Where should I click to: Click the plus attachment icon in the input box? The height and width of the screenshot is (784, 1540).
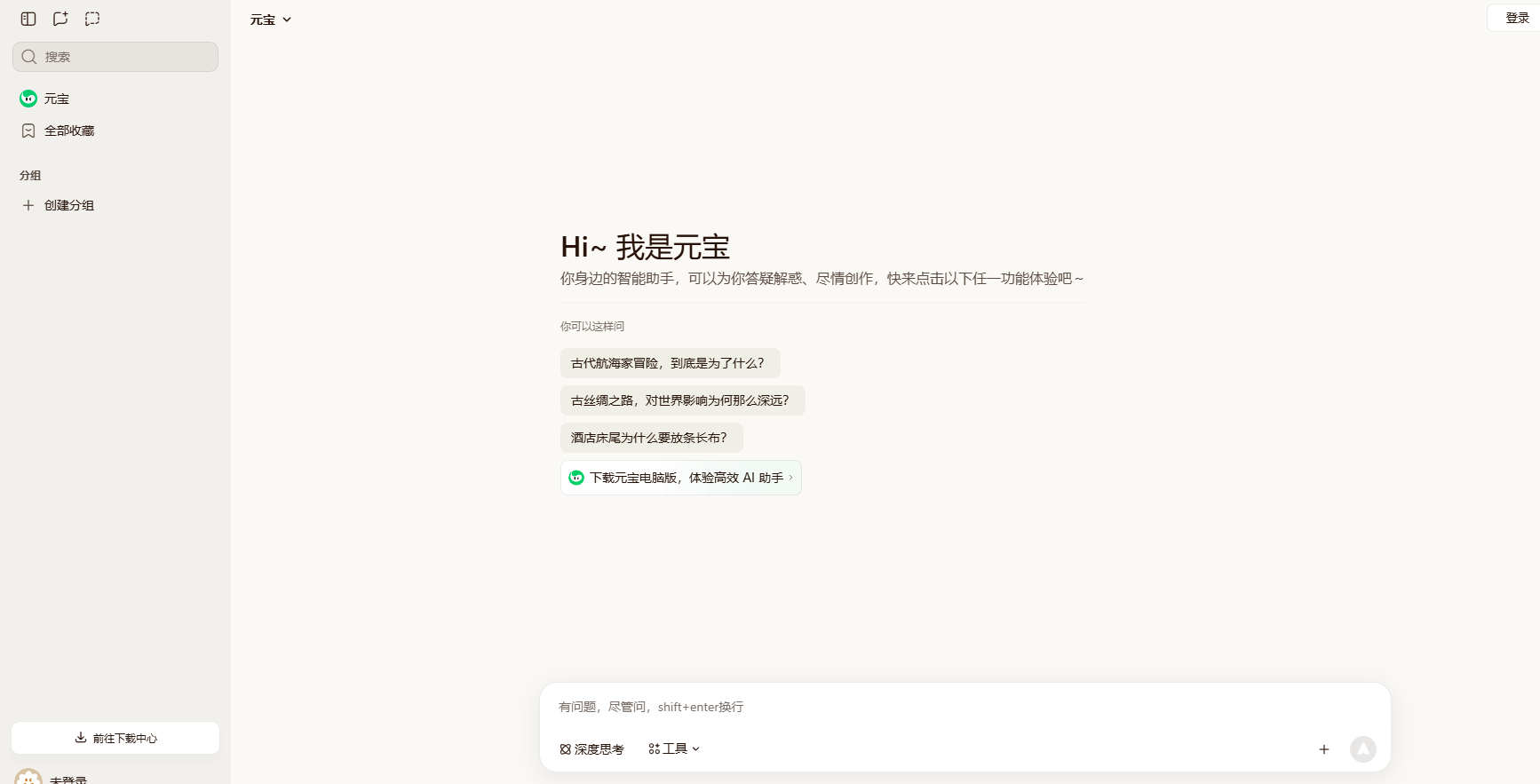(1323, 749)
